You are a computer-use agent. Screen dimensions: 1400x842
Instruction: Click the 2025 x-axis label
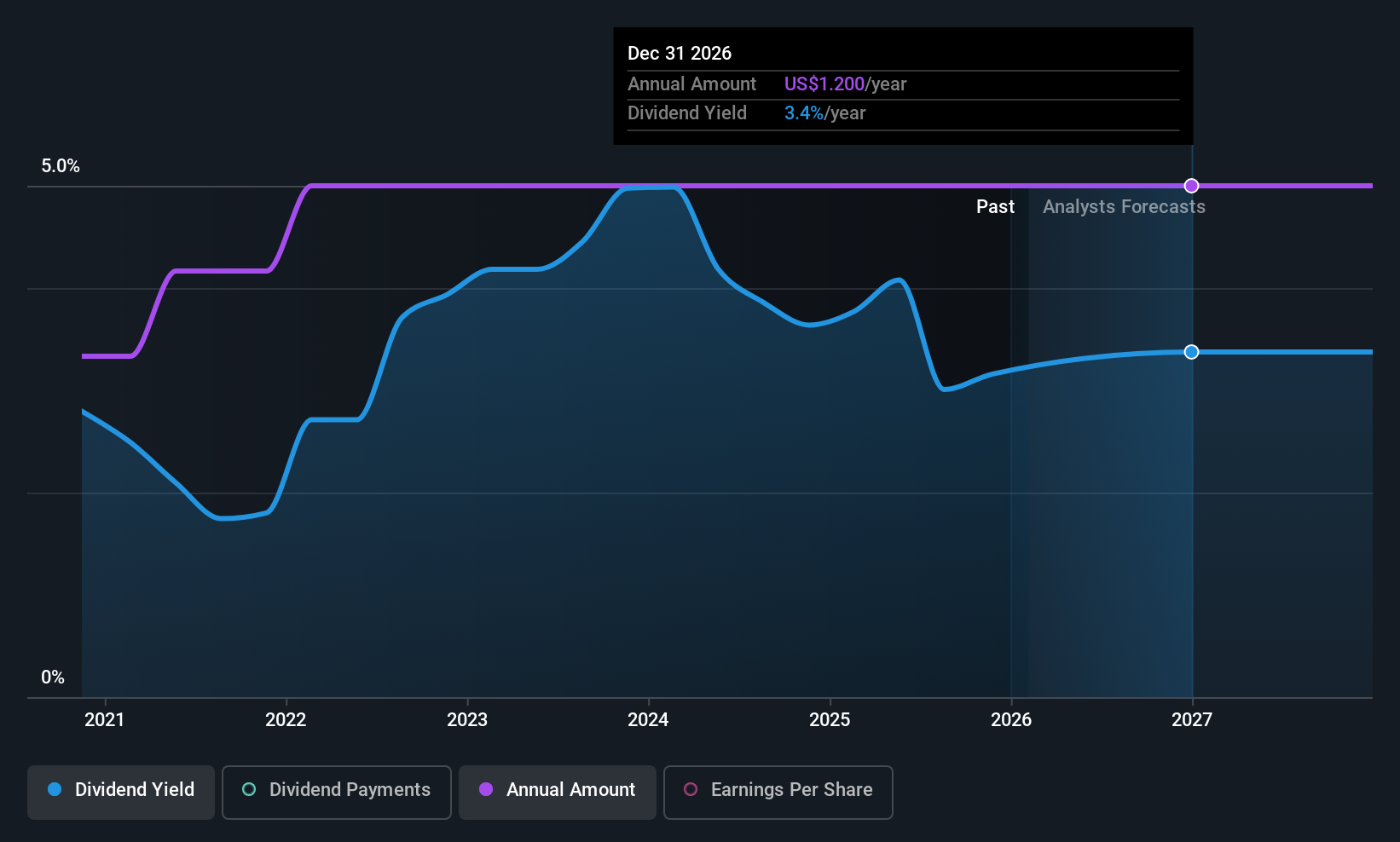pyautogui.click(x=830, y=720)
